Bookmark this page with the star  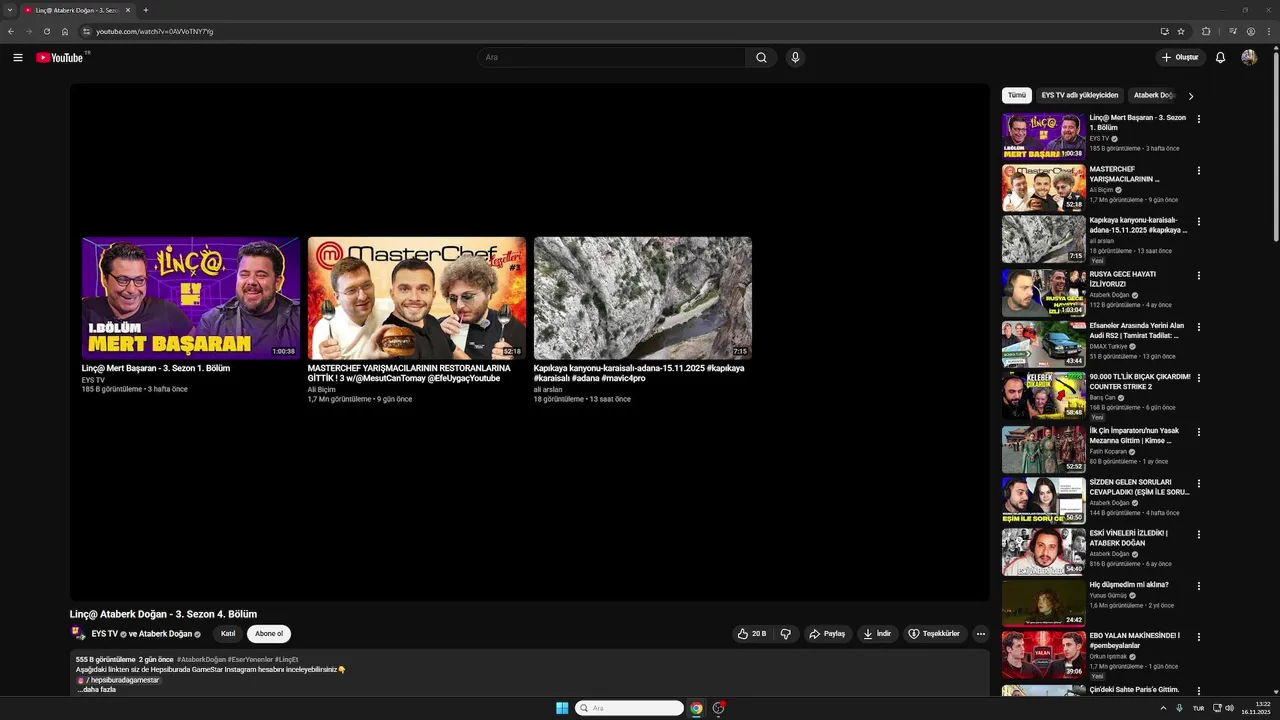1181,31
